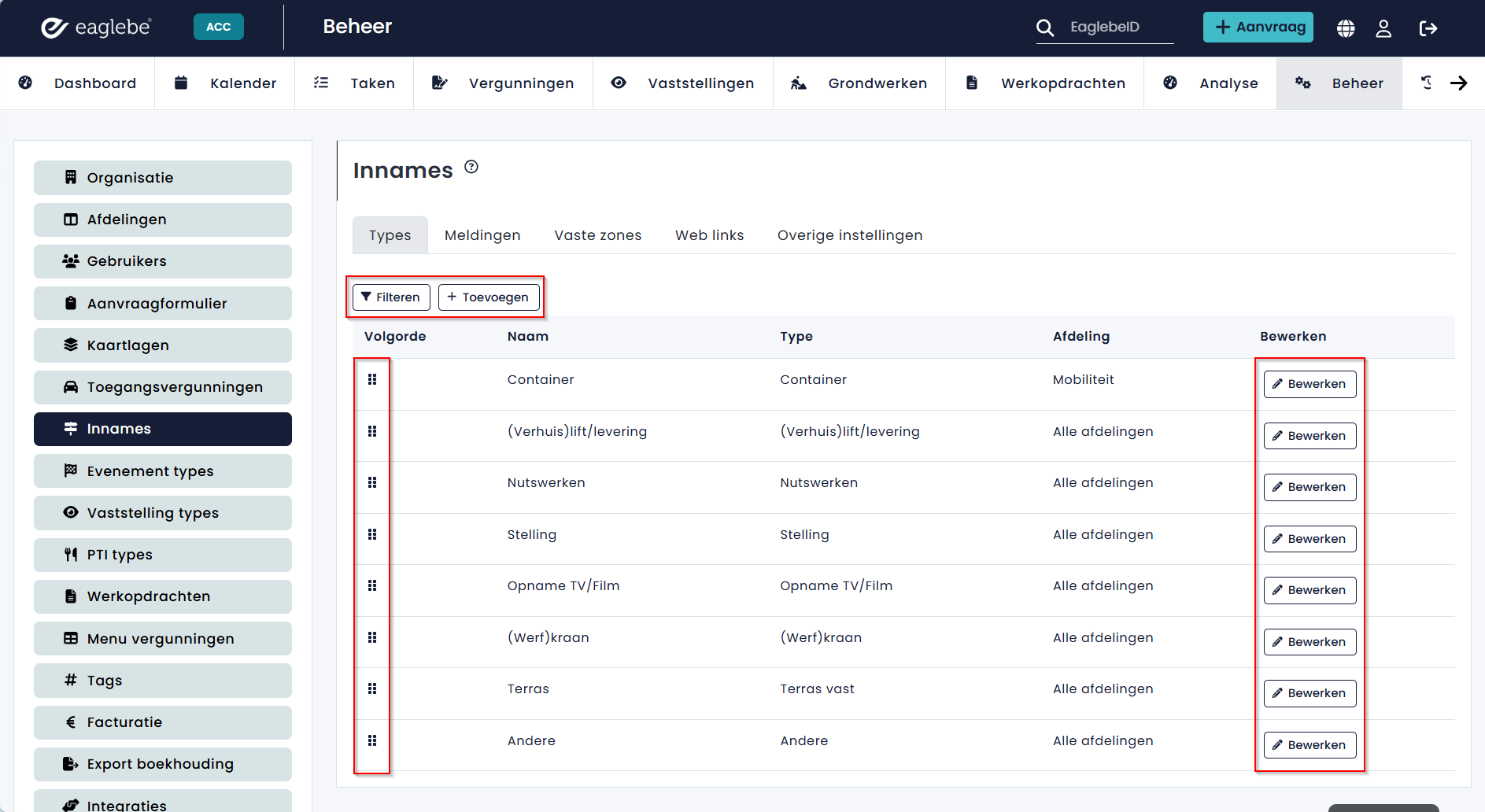
Task: Click the eaglebe logo
Action: (x=96, y=28)
